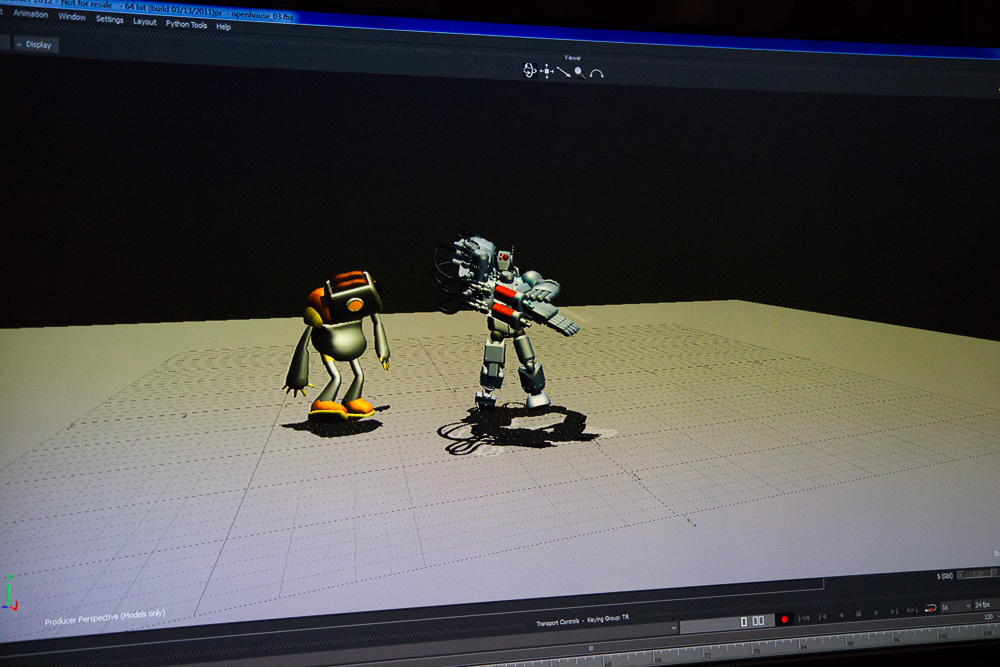The height and width of the screenshot is (667, 1000).
Task: Click the XYZ axis indicator in viewport
Action: (10, 592)
